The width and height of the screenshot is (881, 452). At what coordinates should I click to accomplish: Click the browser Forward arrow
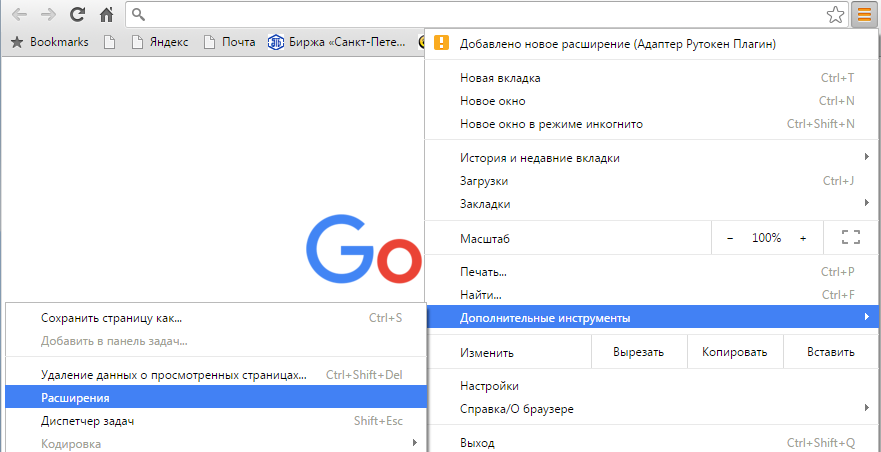(x=48, y=15)
